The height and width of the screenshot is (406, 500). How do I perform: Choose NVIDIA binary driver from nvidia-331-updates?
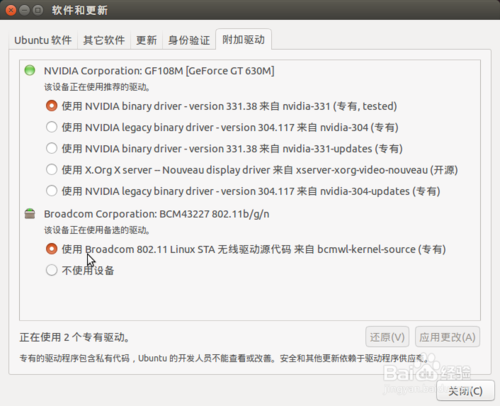224,148
